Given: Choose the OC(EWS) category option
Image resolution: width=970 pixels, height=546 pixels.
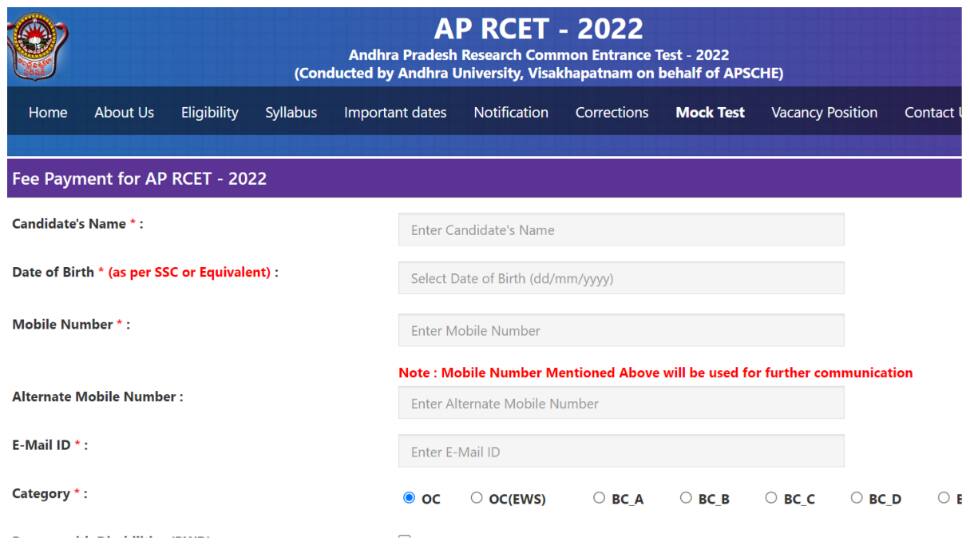Looking at the screenshot, I should click(x=476, y=498).
